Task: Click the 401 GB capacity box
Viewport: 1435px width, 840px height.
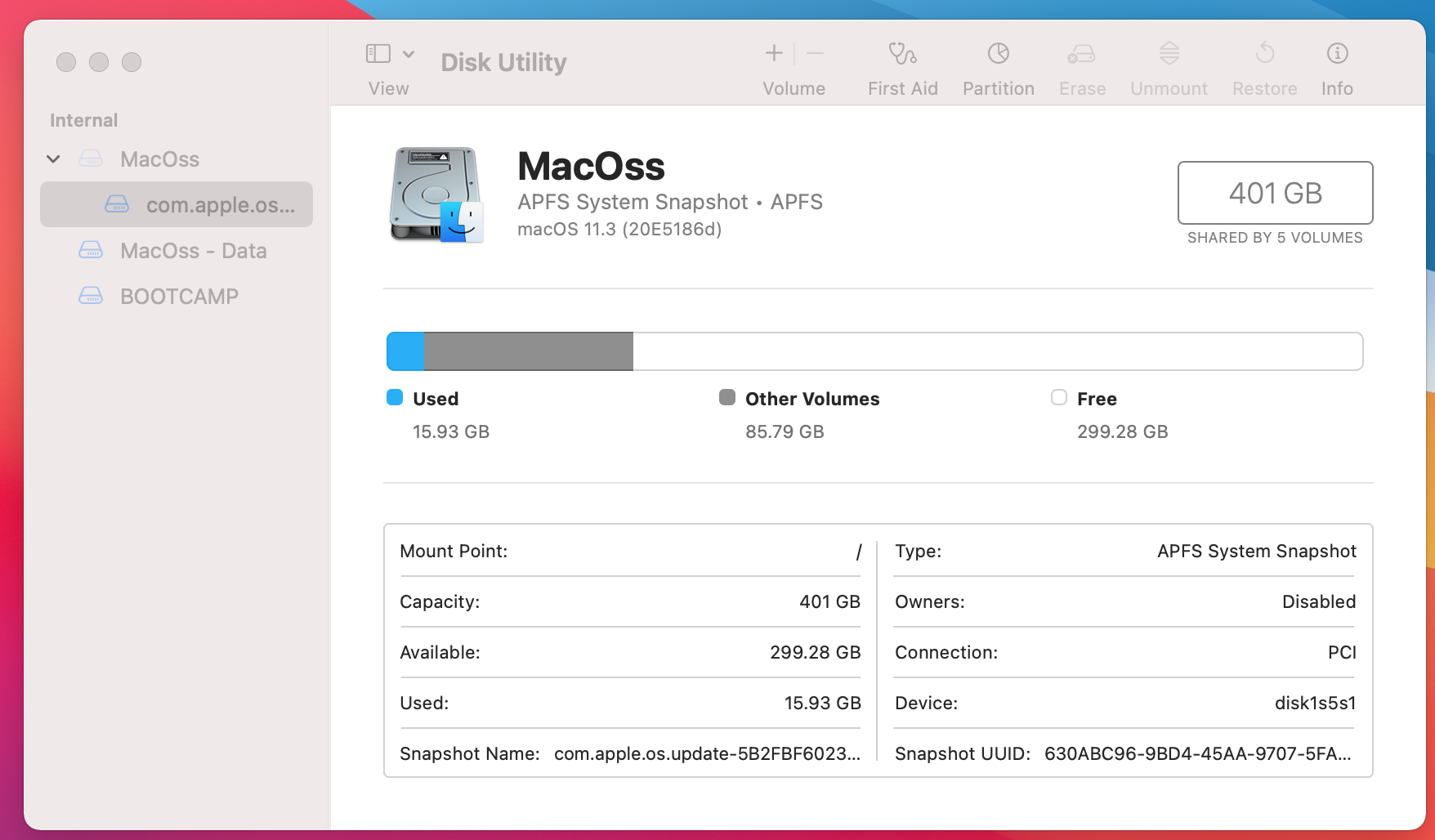Action: [1275, 193]
